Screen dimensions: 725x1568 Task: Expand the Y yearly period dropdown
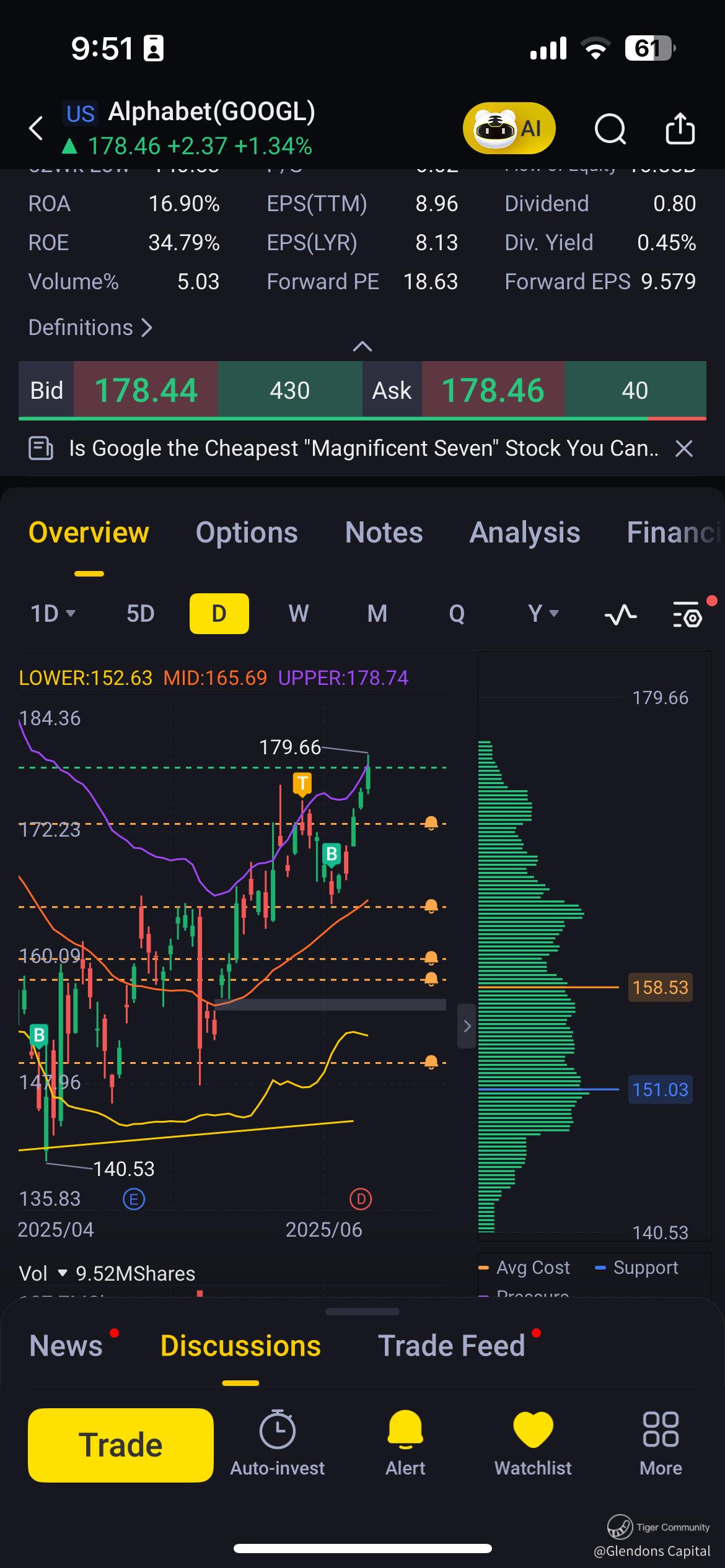(x=543, y=614)
